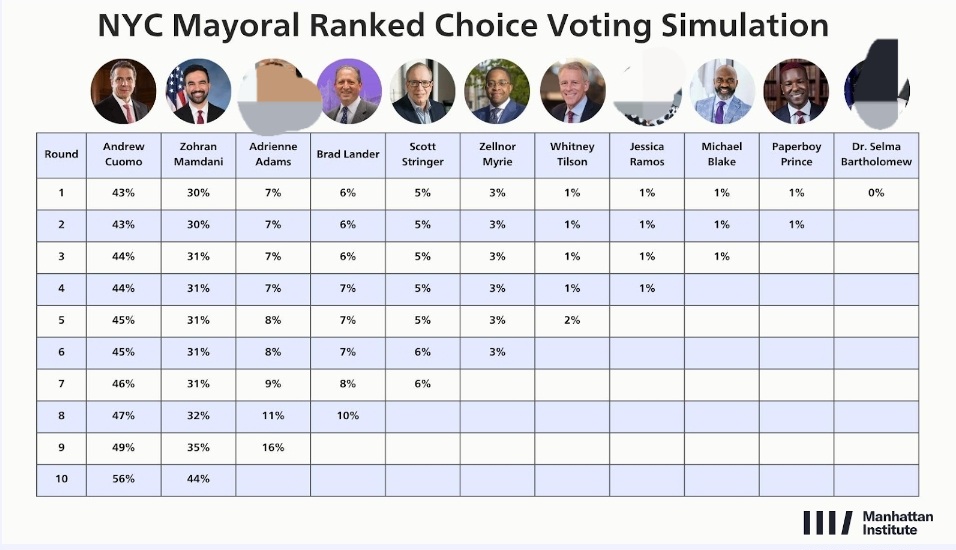Click Mamdani's 44% final round cell
The height and width of the screenshot is (550, 956).
click(198, 479)
